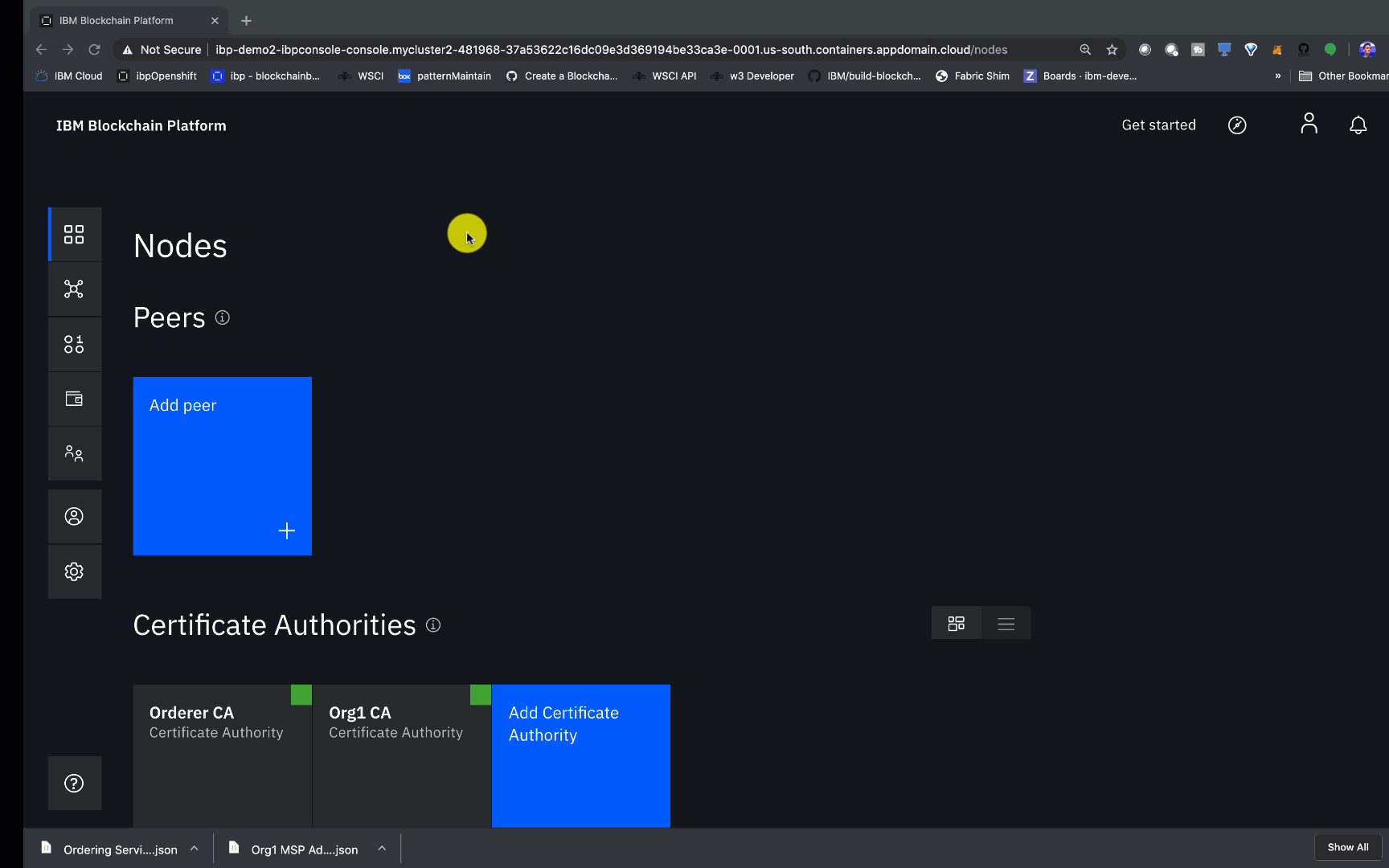Image resolution: width=1389 pixels, height=868 pixels.
Task: Open the w3 Developer bookmark
Action: pyautogui.click(x=752, y=76)
